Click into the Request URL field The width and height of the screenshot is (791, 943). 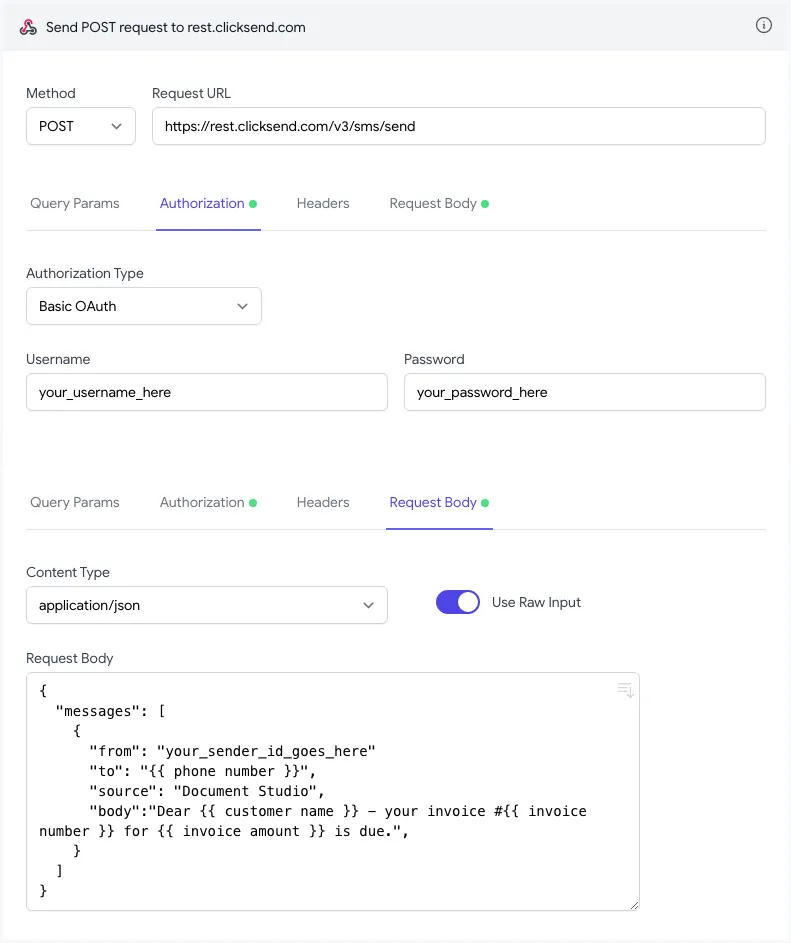tap(458, 126)
